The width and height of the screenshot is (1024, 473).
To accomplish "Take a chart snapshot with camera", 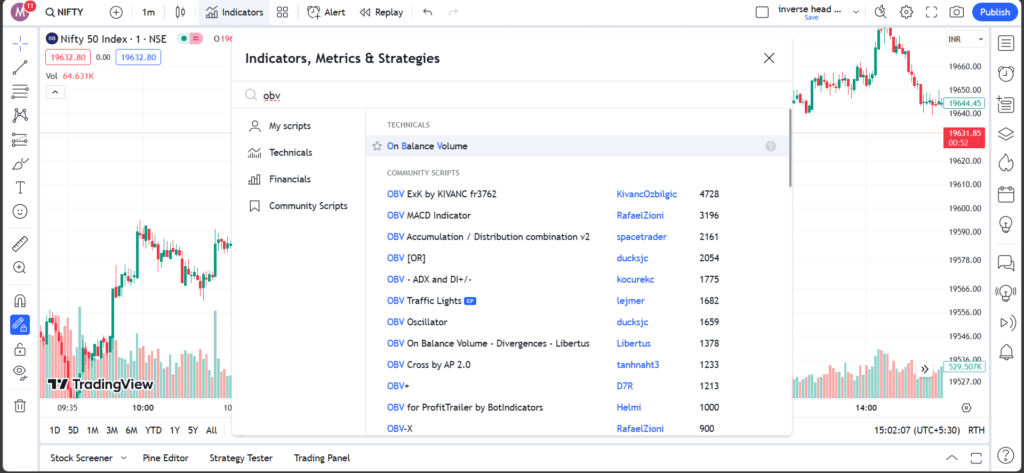I will tap(957, 12).
